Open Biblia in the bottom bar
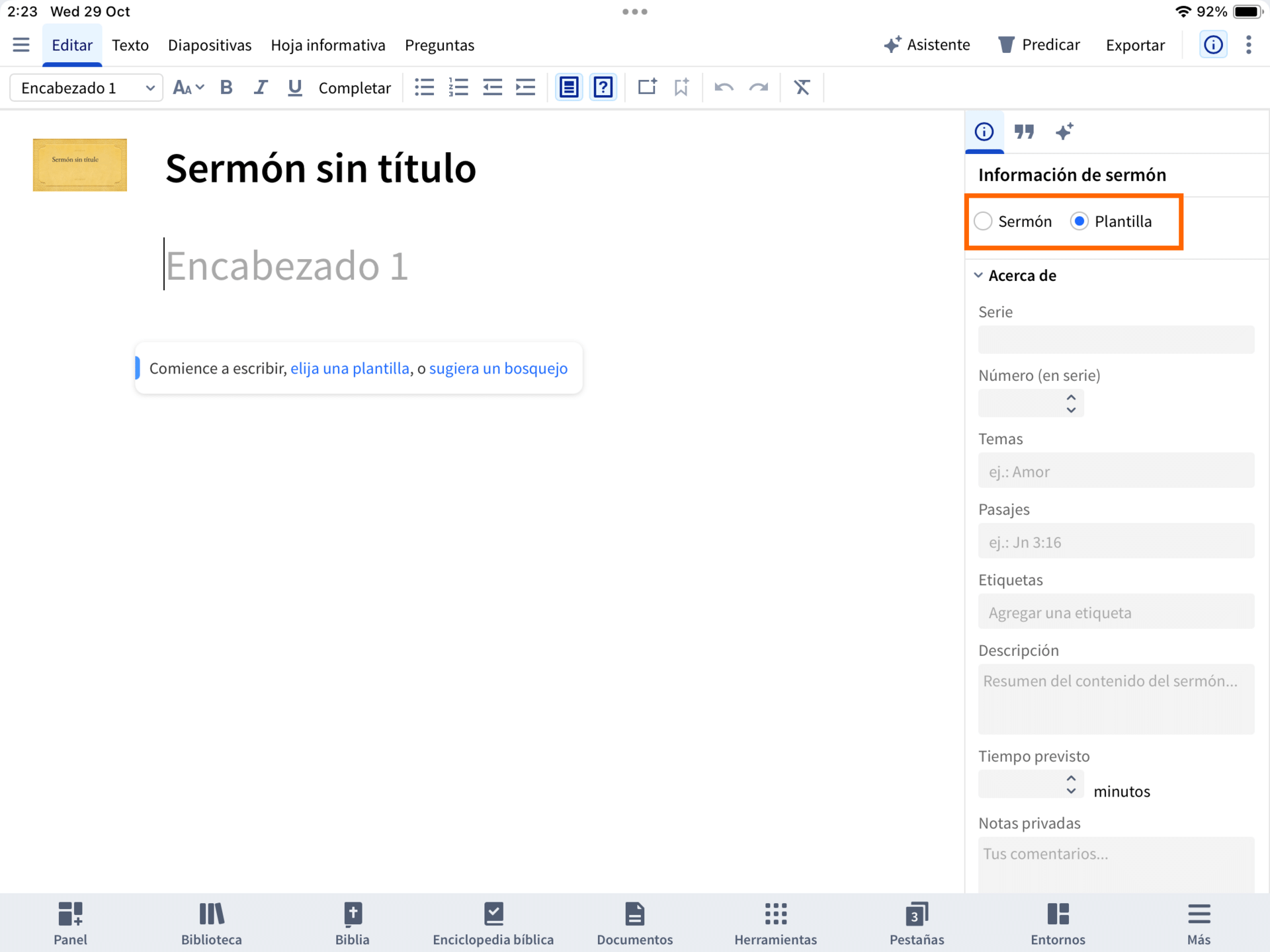This screenshot has height=952, width=1270. coord(353,924)
